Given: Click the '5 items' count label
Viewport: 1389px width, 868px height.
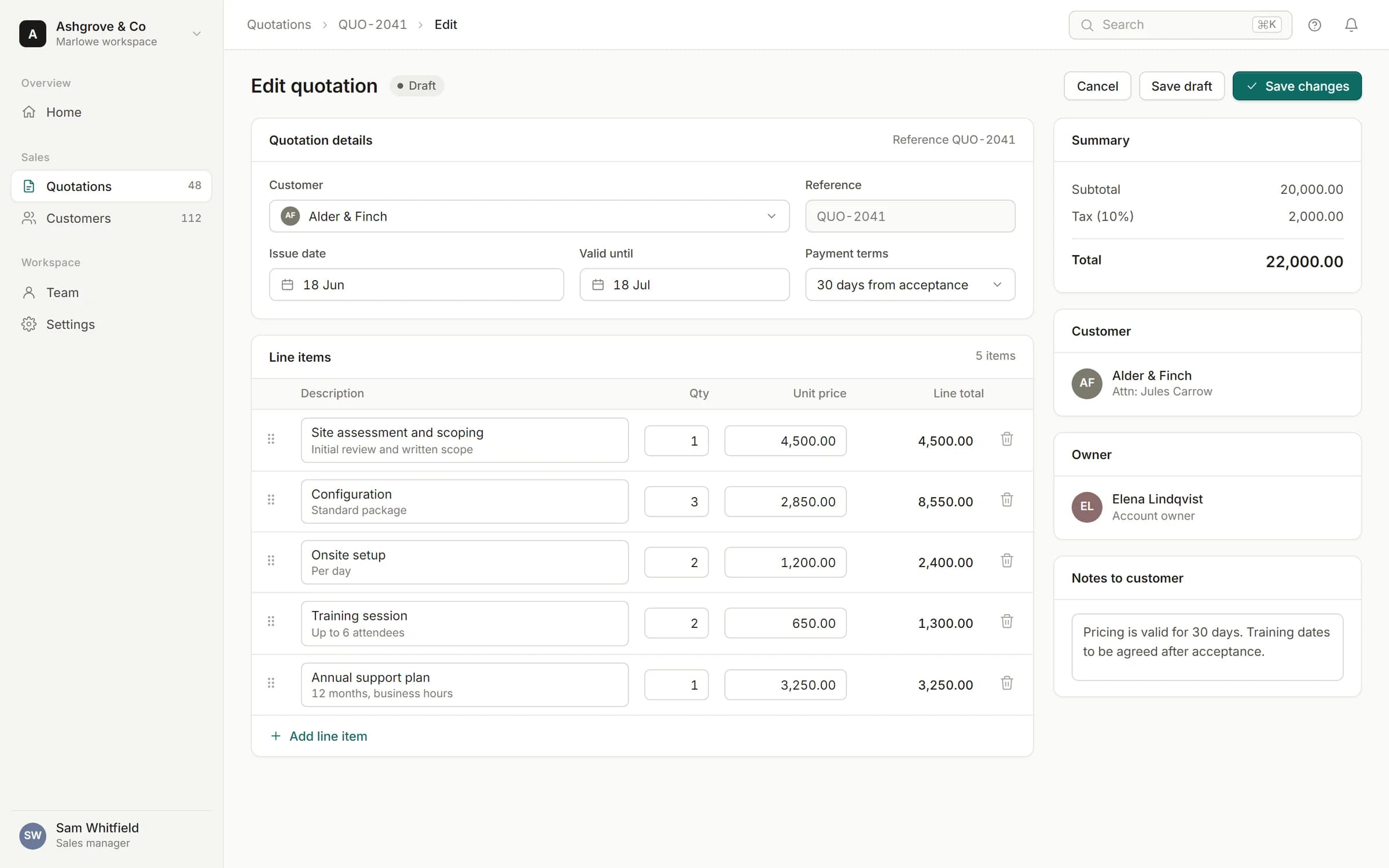Looking at the screenshot, I should coord(995,356).
